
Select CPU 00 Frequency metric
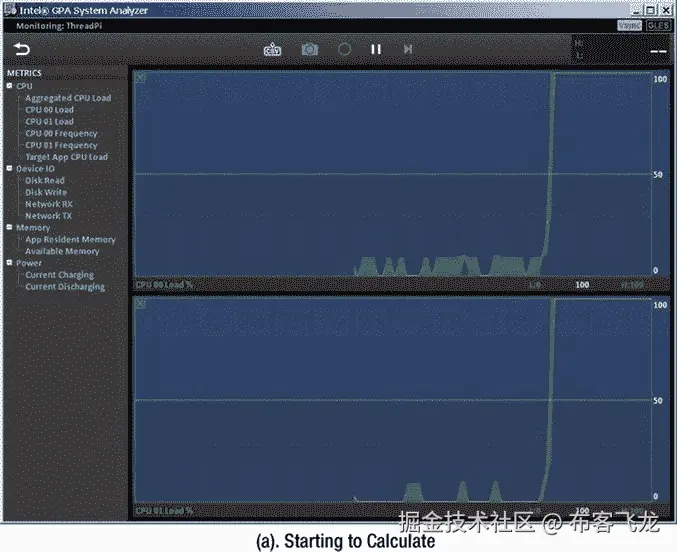61,133
